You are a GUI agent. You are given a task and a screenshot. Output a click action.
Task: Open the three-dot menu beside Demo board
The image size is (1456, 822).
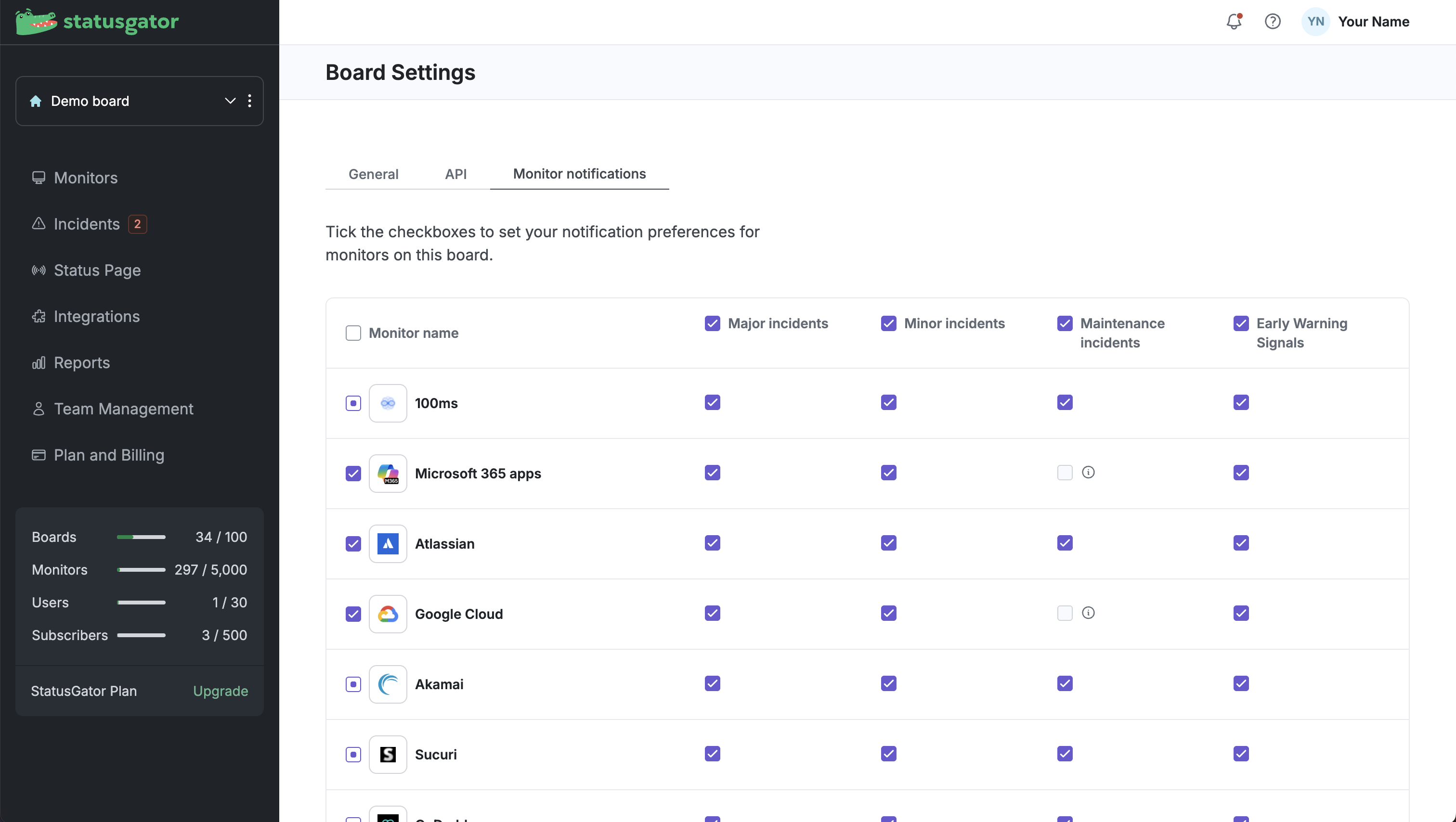tap(250, 101)
